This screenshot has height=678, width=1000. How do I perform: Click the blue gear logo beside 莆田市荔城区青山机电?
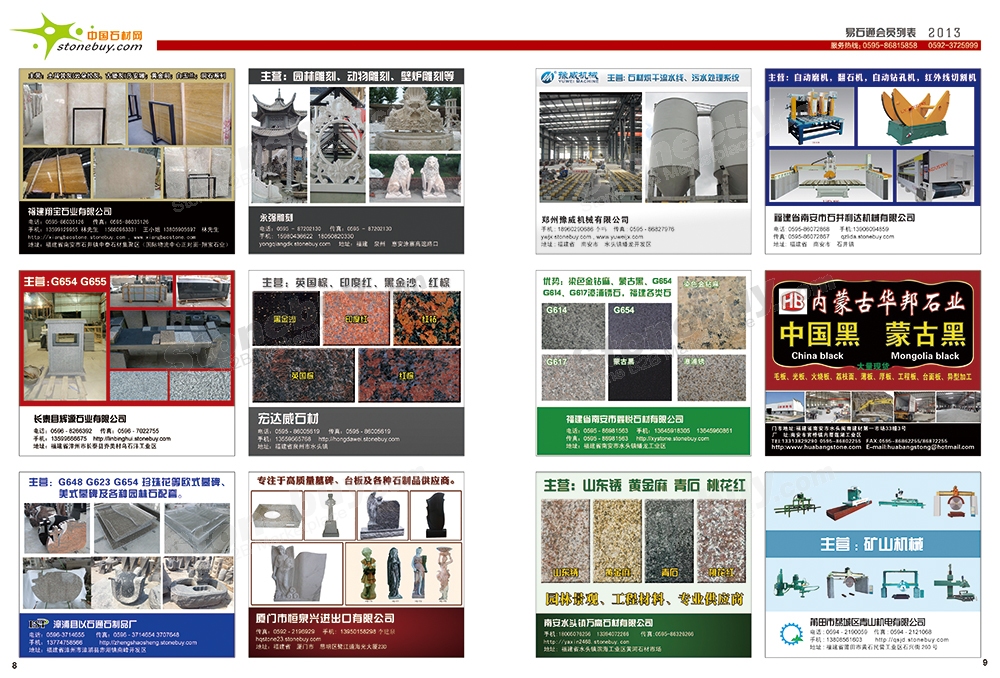pos(791,633)
